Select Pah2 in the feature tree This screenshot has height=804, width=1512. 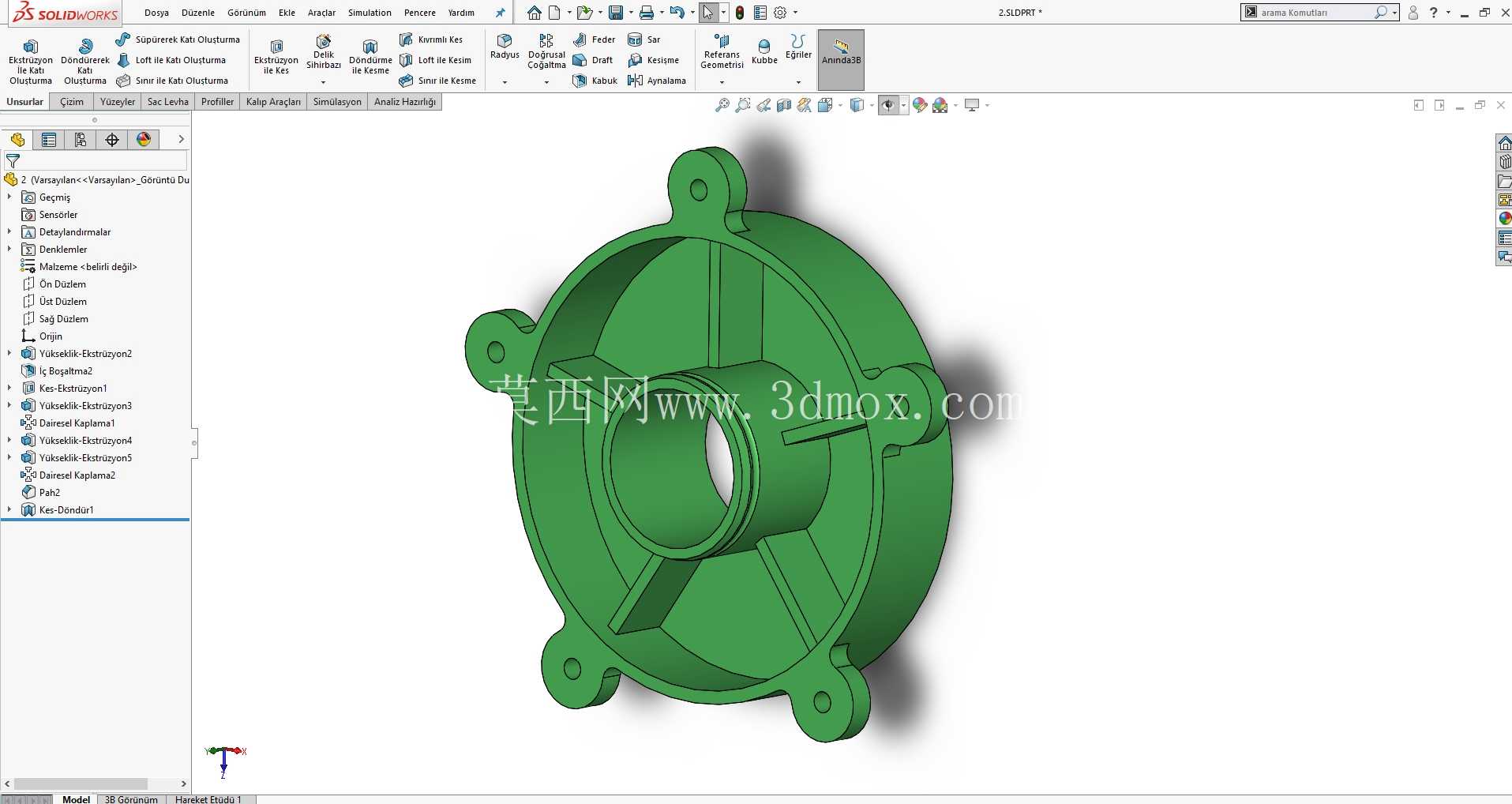(41, 493)
